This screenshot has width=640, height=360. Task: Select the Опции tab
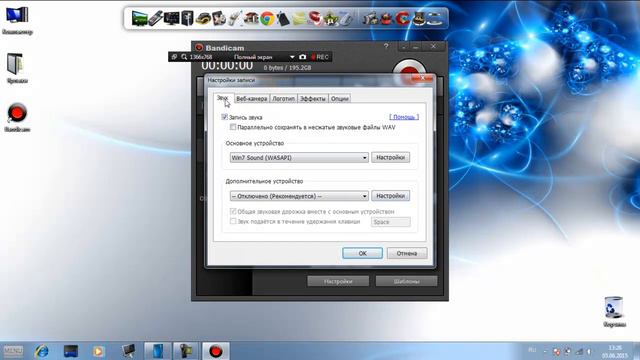(x=340, y=99)
